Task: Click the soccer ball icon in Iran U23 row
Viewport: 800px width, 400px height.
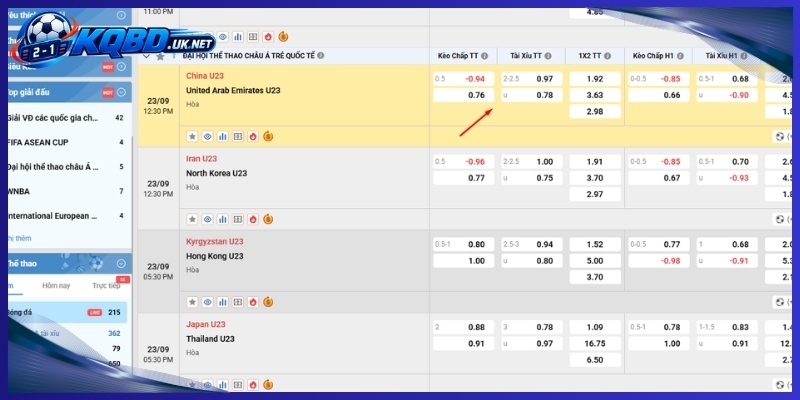Action: (780, 219)
